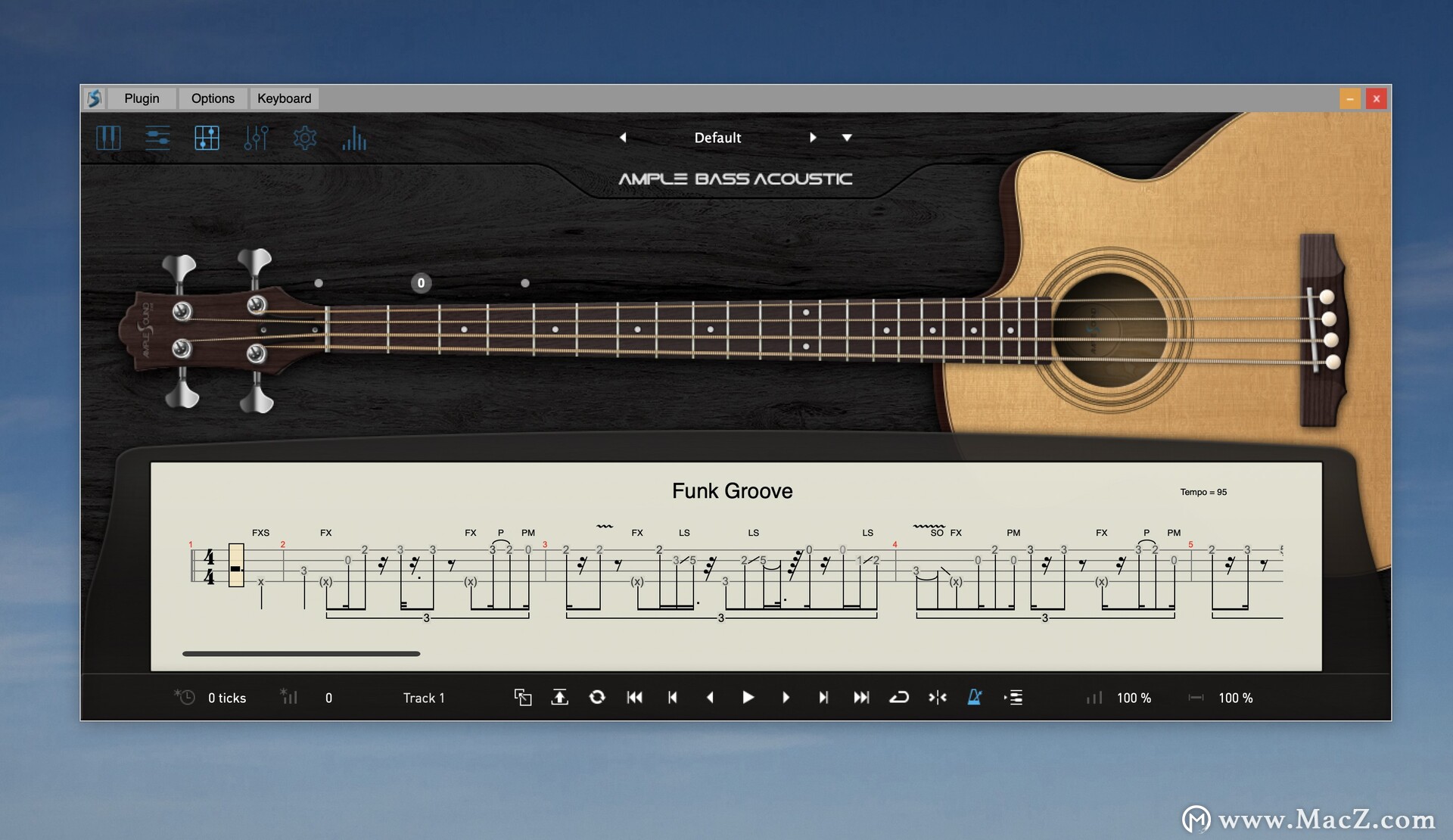Click the capo marker labeled 0 above the fretboard

(x=421, y=283)
